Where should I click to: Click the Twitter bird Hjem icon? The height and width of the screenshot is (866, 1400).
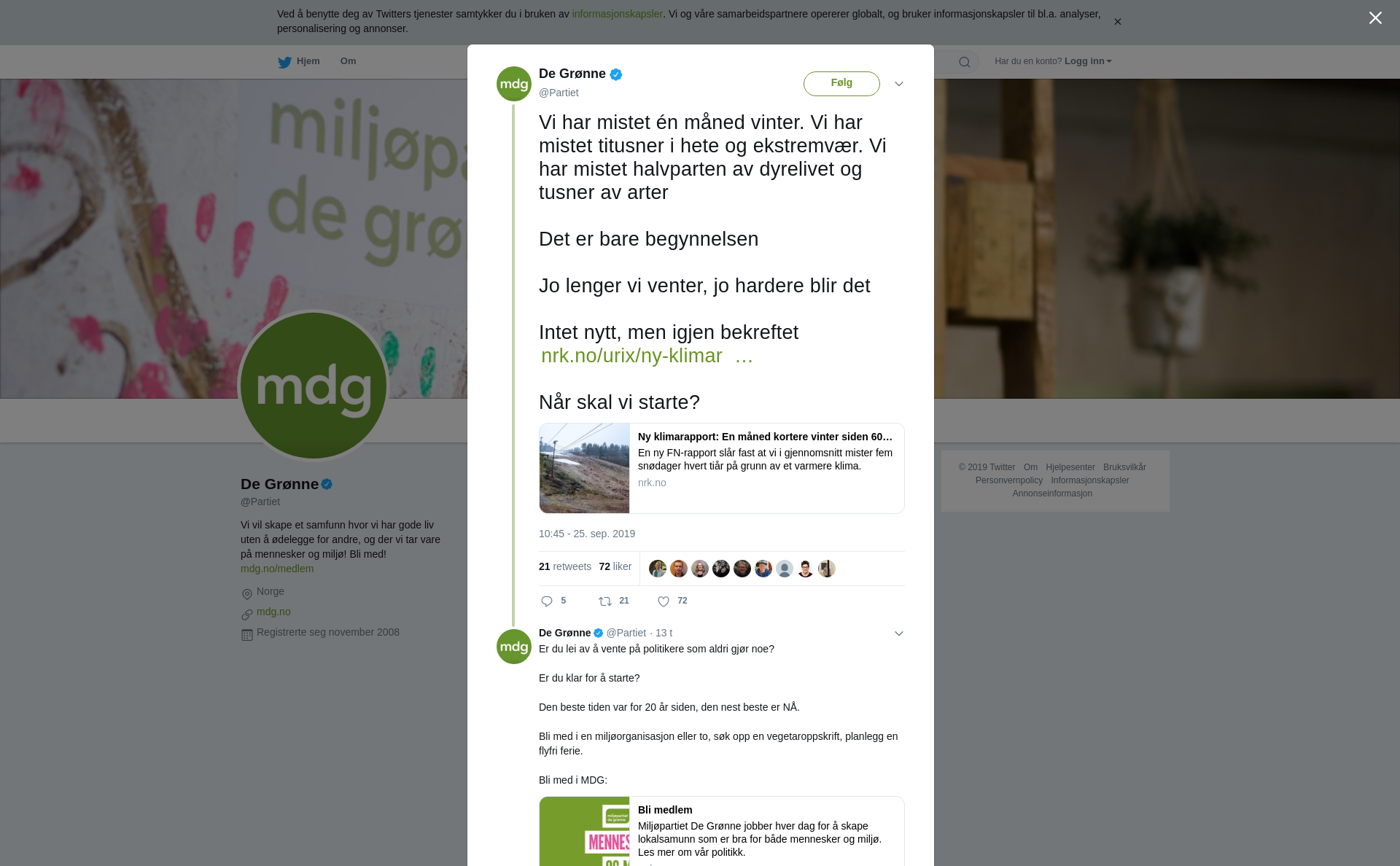point(284,62)
